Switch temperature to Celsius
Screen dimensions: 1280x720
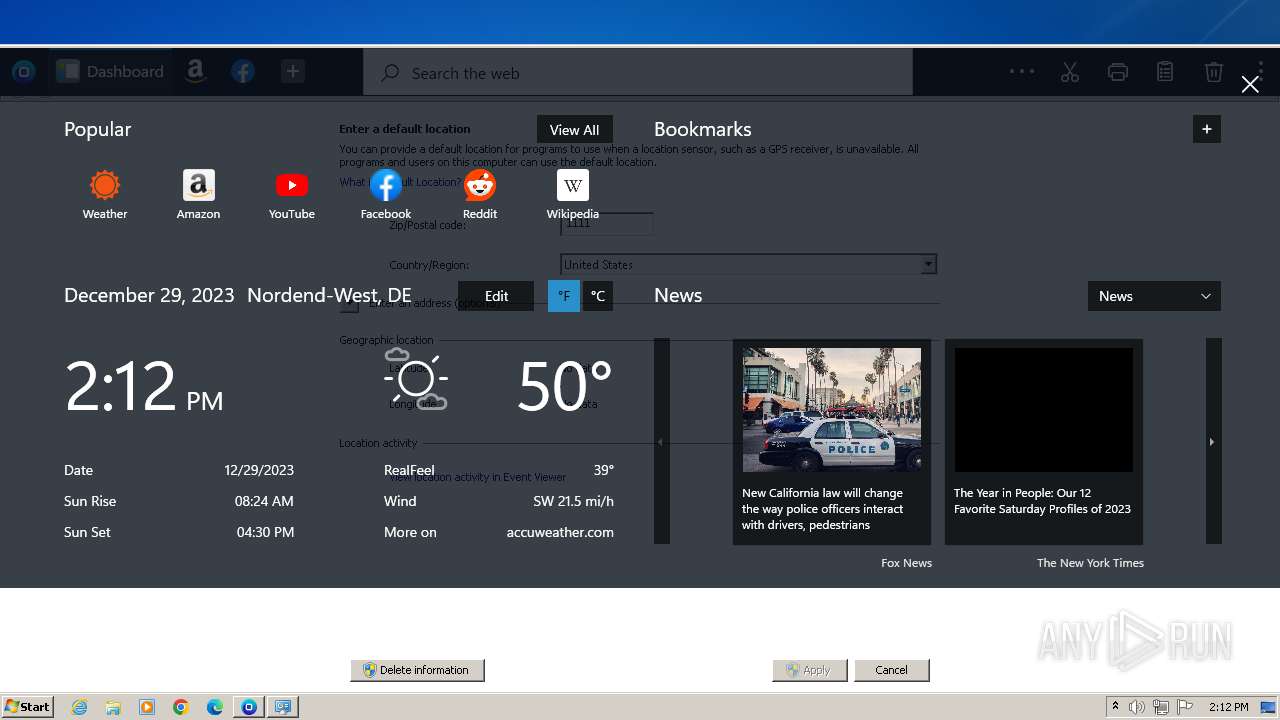point(598,296)
